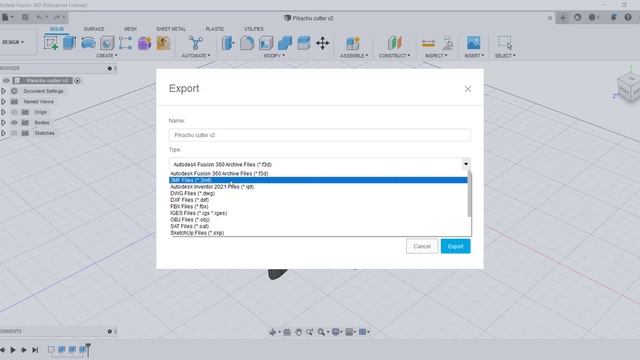Switch to the SHEET METAL tab
Screen dimensions: 640x360
171,29
